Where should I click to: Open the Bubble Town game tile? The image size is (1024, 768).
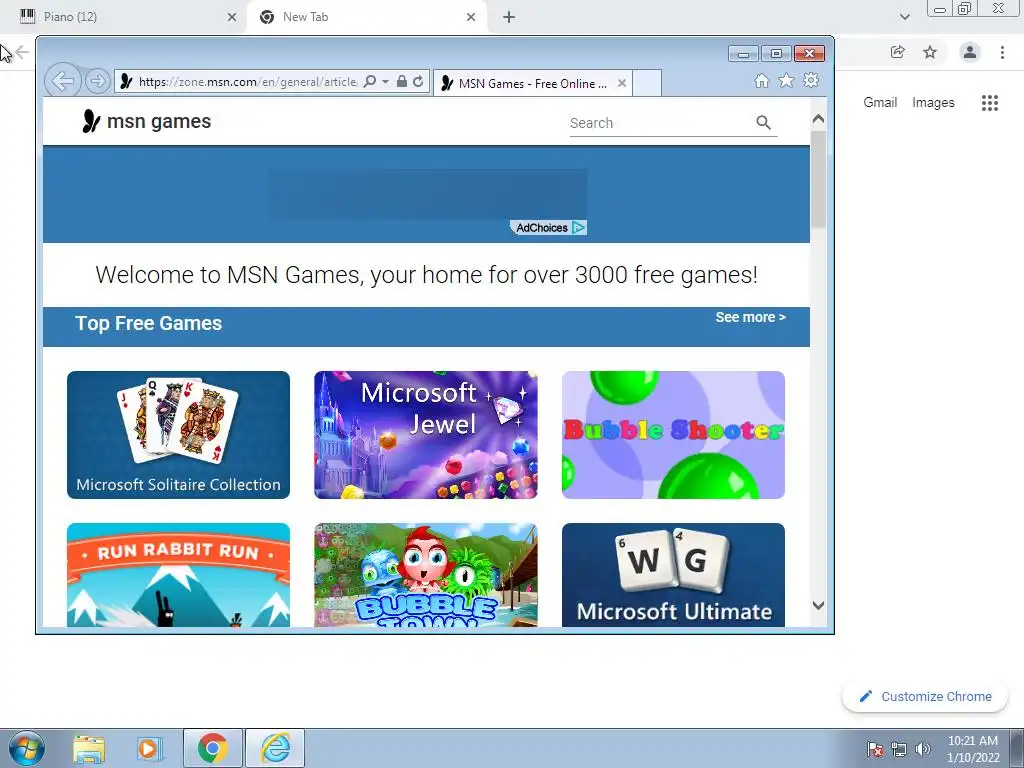426,575
